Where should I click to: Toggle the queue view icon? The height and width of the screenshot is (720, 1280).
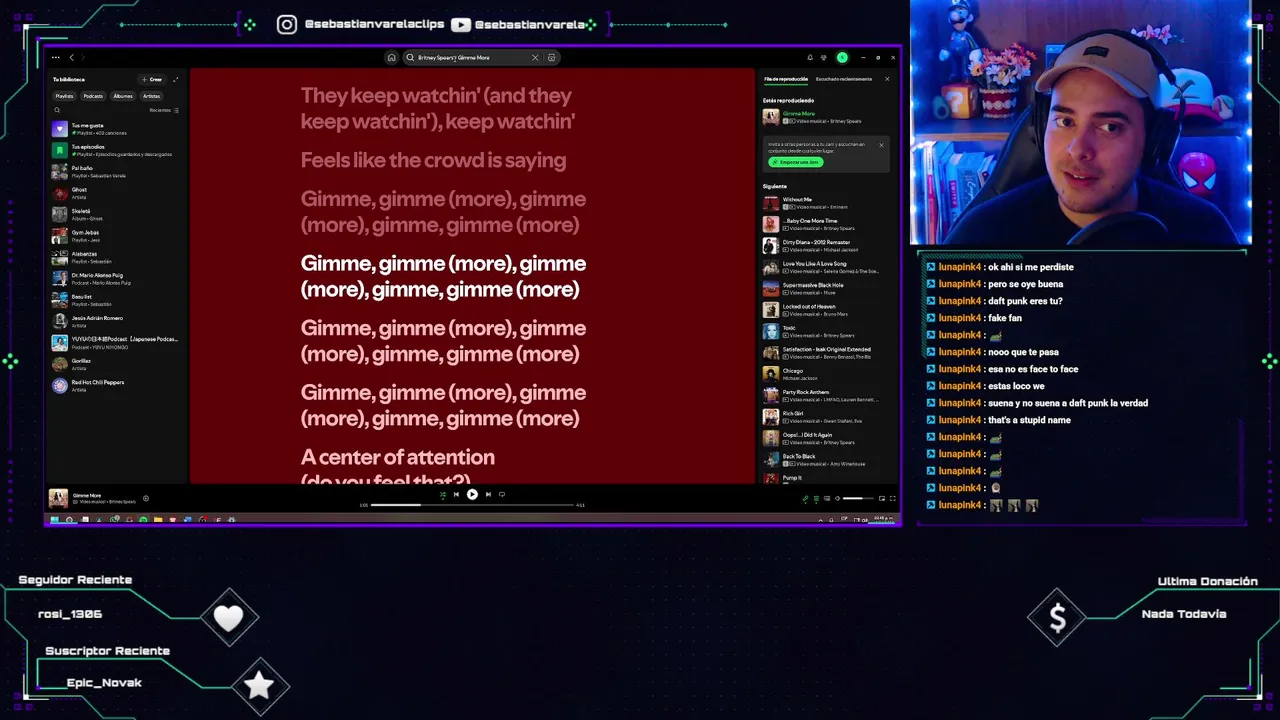coord(816,498)
